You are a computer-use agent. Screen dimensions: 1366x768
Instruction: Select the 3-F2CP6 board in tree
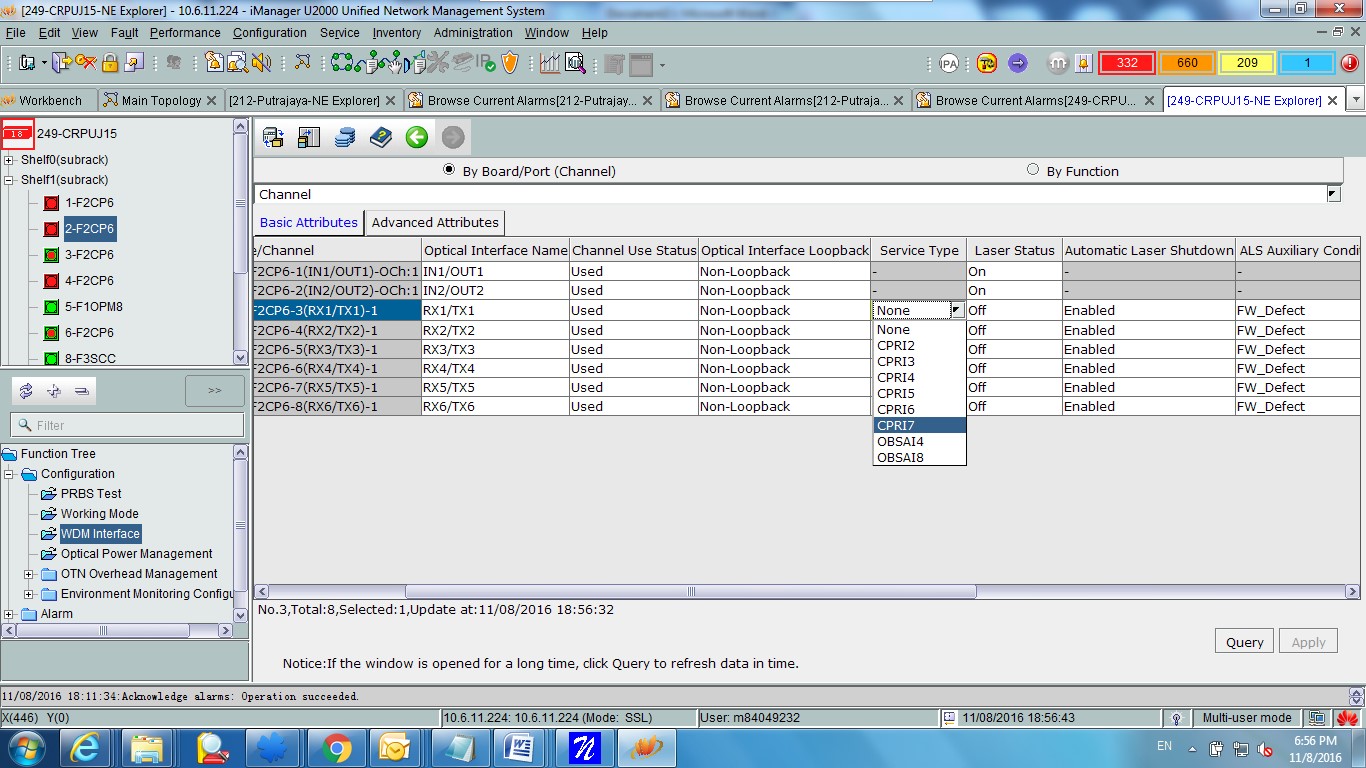(x=89, y=255)
